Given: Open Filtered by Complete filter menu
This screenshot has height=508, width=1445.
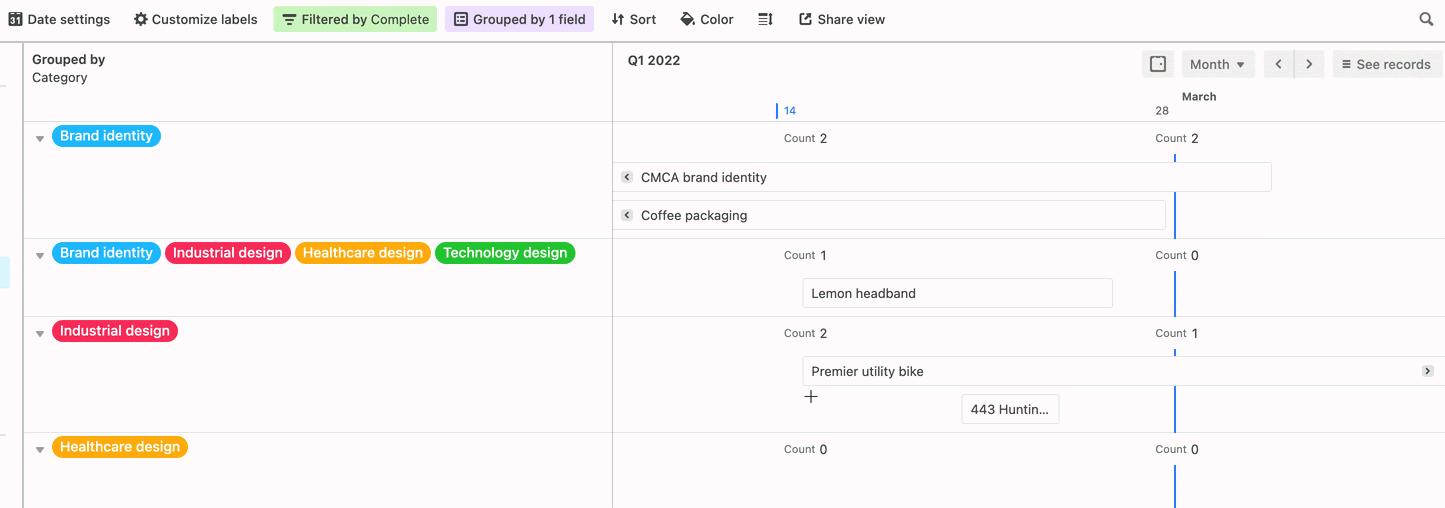Looking at the screenshot, I should tap(355, 19).
